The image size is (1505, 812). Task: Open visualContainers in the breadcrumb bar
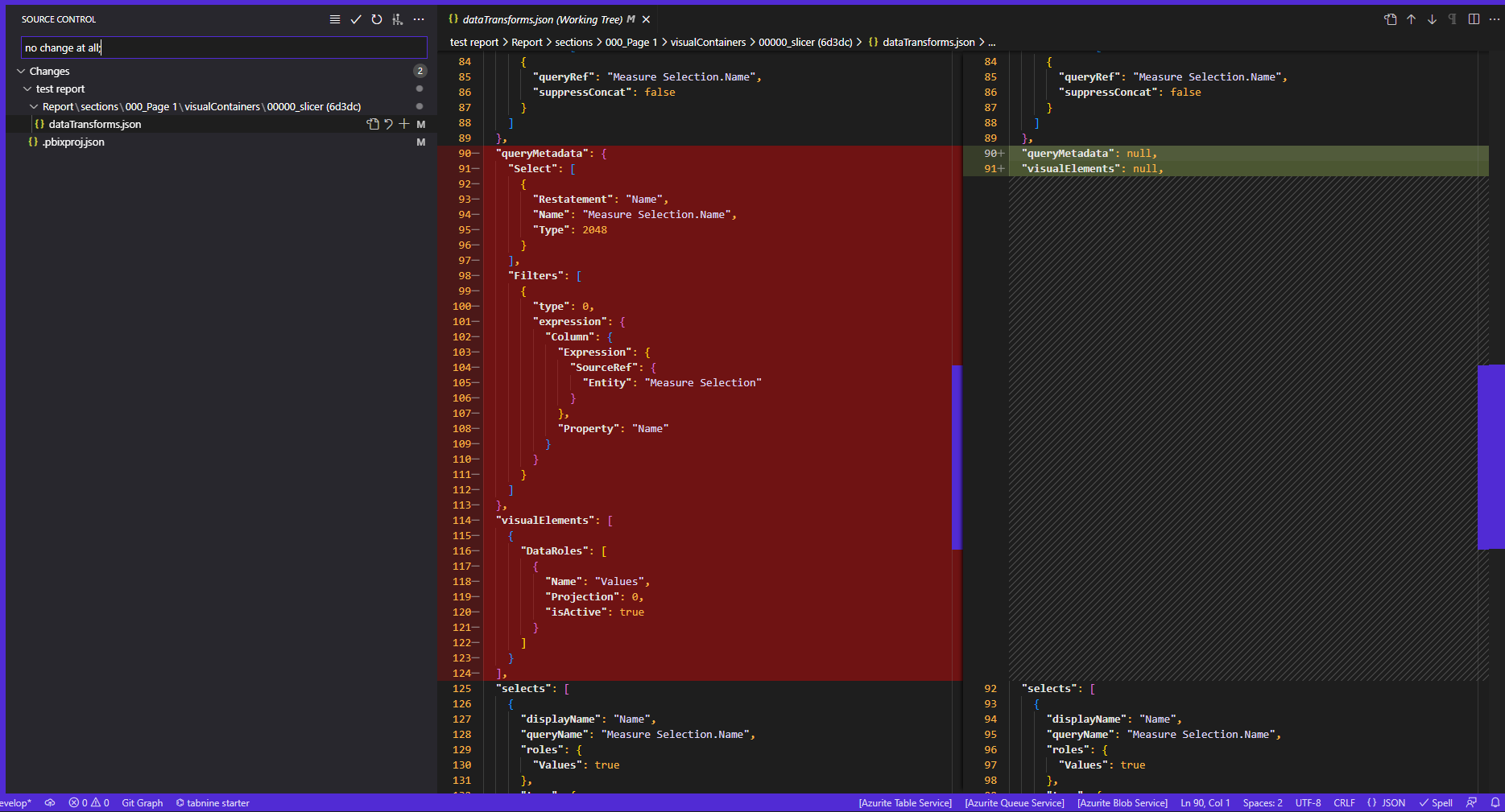[708, 42]
